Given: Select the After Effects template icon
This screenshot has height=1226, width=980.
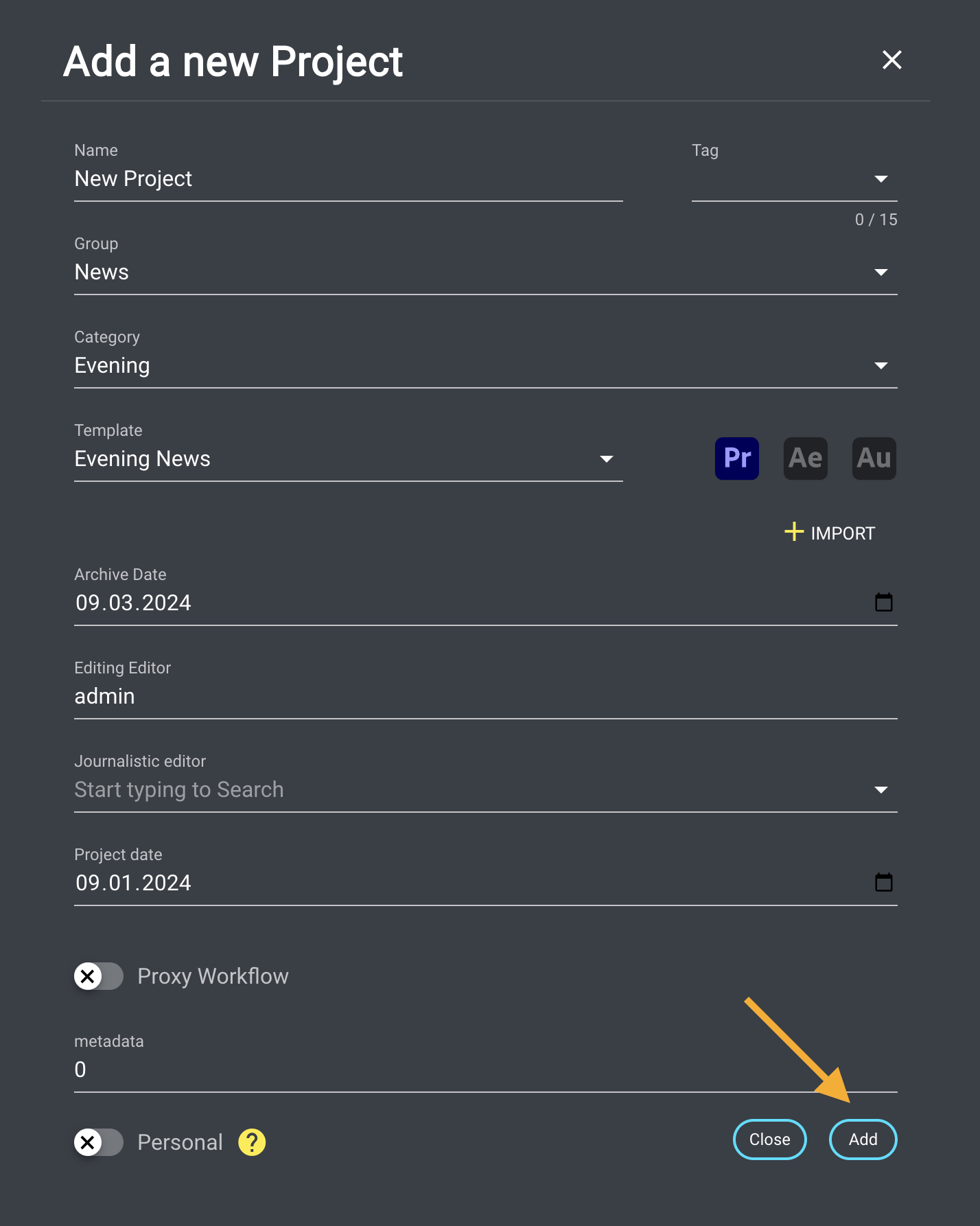Looking at the screenshot, I should pos(805,458).
